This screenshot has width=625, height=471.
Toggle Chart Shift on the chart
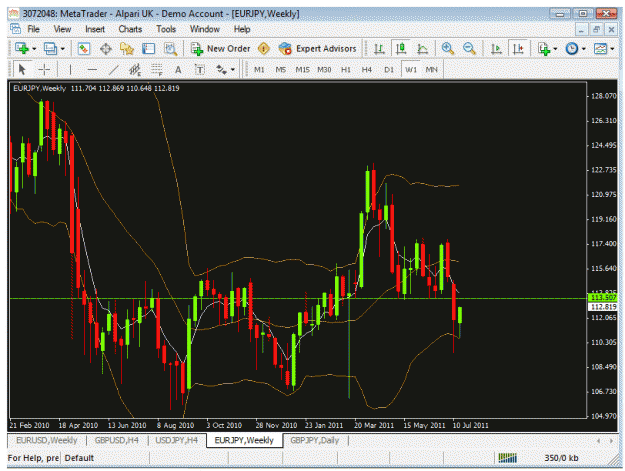(518, 49)
